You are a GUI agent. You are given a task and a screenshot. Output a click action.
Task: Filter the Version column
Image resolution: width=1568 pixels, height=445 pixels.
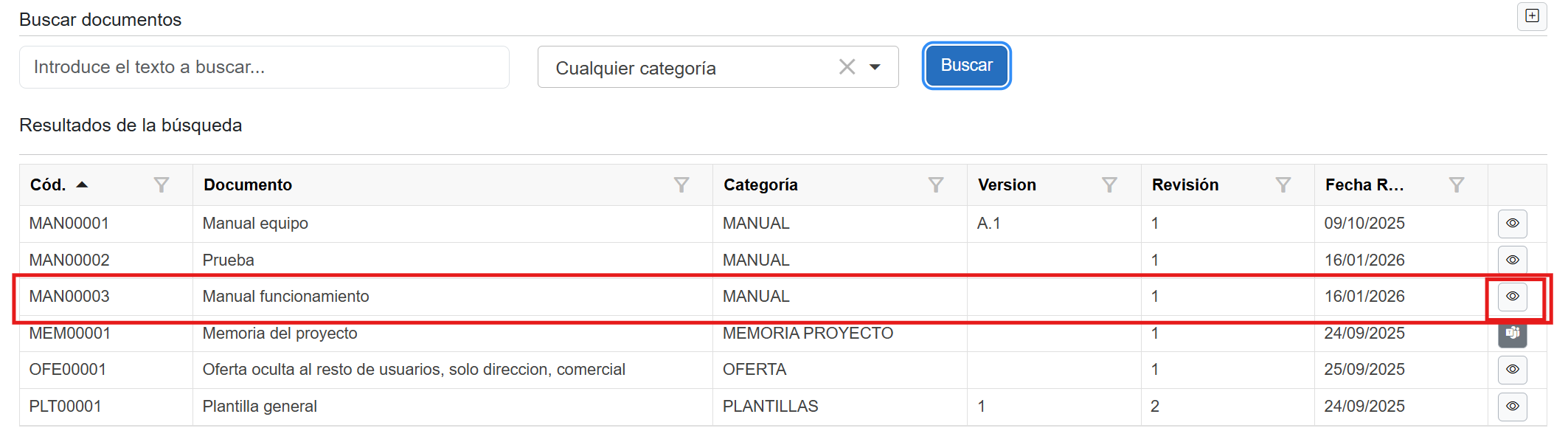pyautogui.click(x=1109, y=185)
